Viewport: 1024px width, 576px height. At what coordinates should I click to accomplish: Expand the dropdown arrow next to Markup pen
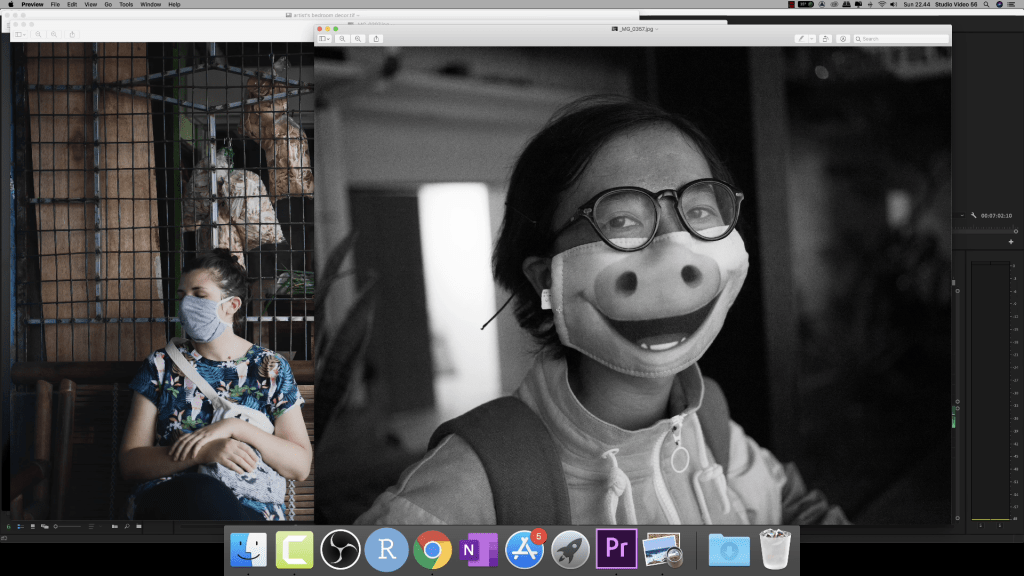tap(811, 39)
